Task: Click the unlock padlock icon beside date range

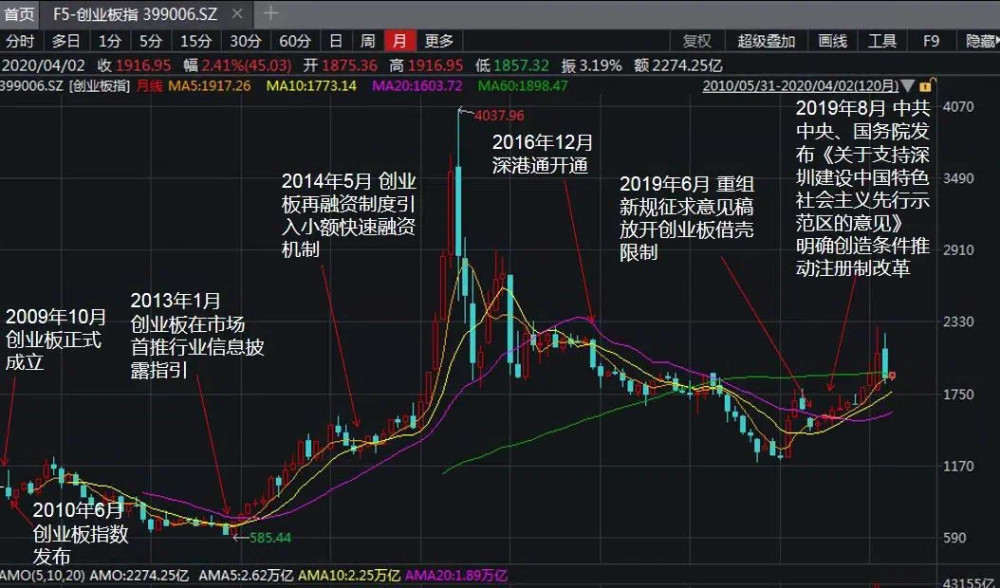Action: click(926, 85)
